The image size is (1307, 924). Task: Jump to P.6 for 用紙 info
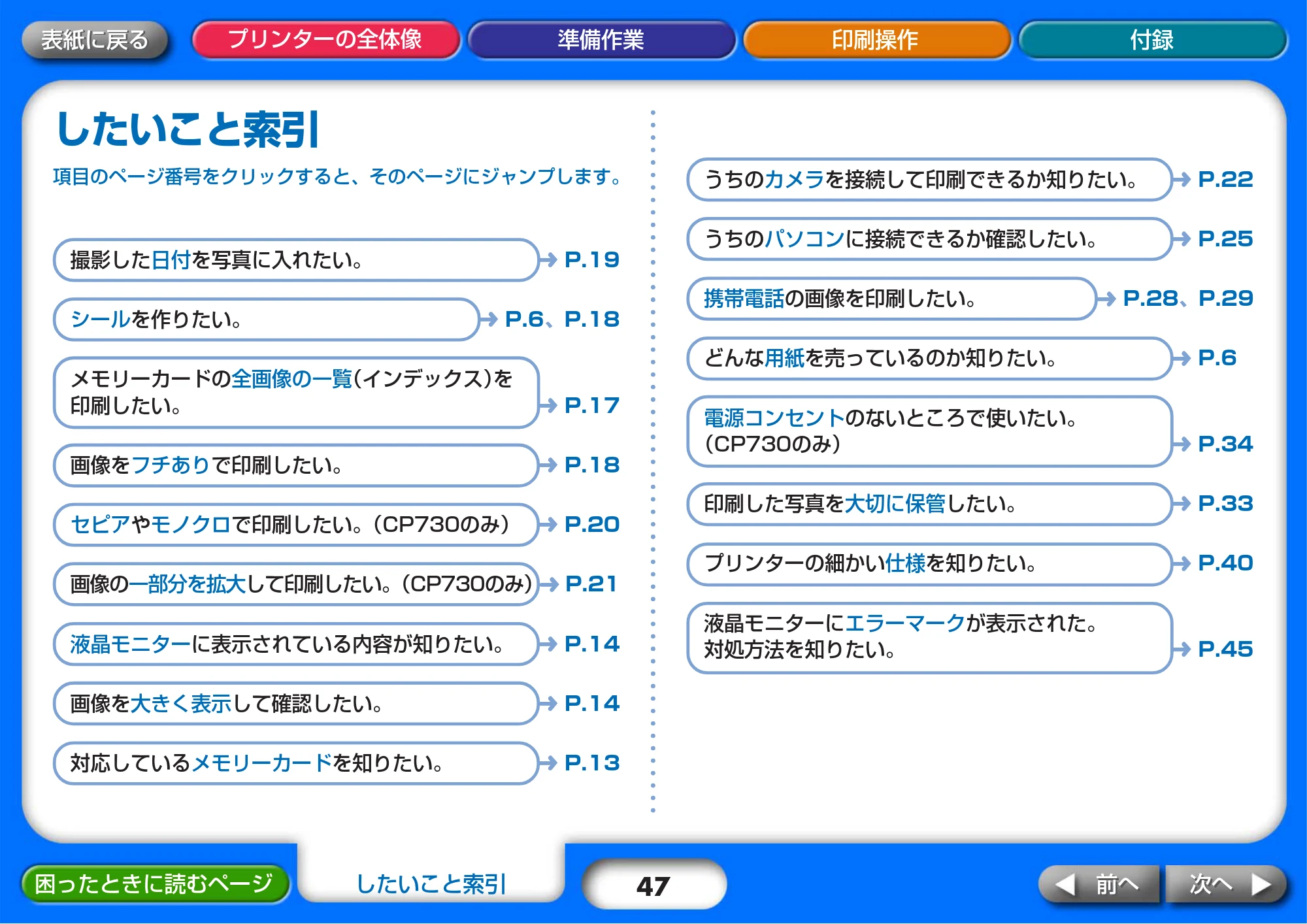point(1217,358)
